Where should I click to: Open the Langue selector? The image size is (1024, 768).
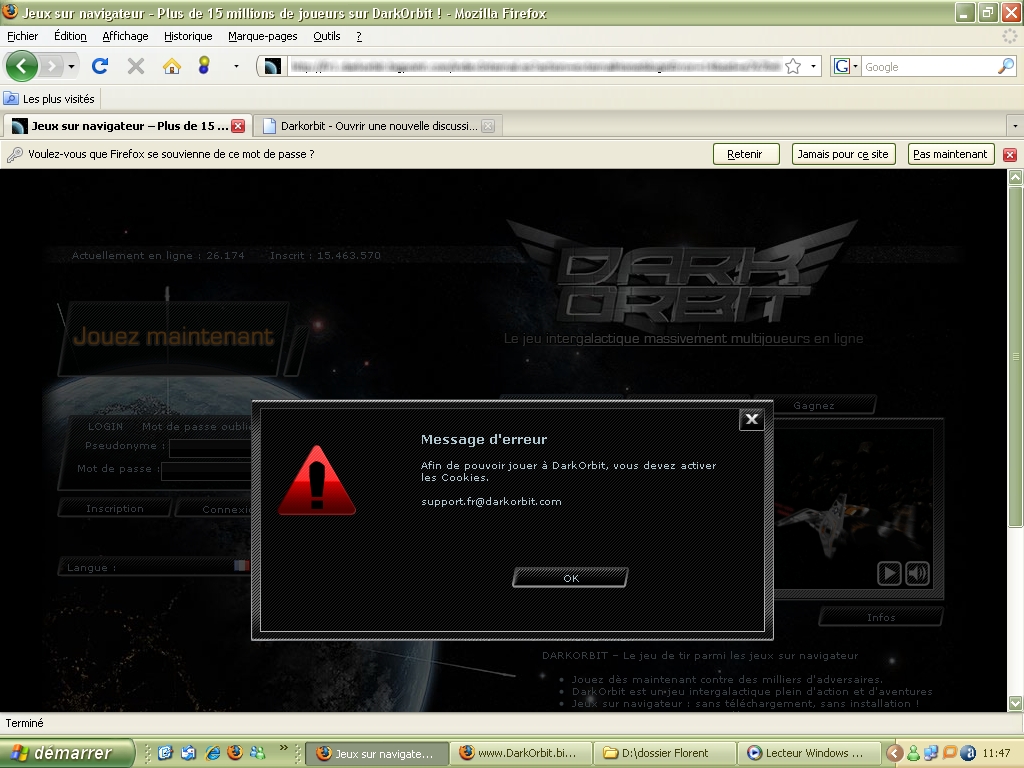pyautogui.click(x=155, y=567)
